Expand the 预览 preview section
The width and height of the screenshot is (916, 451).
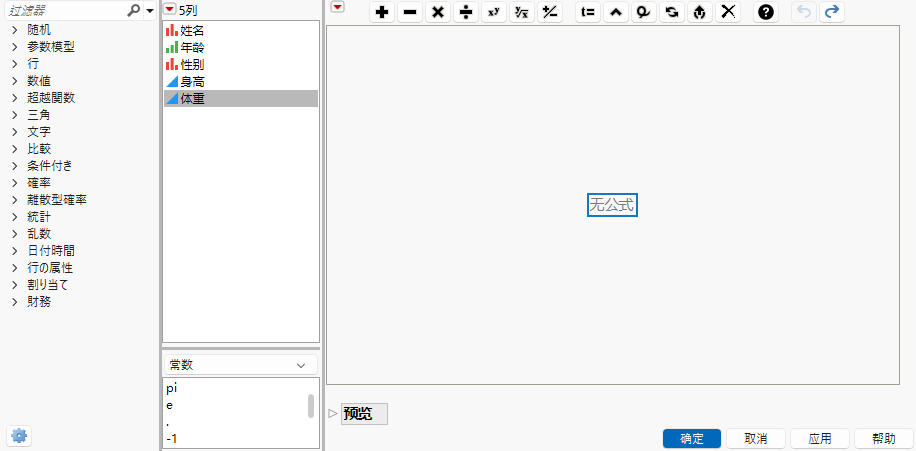pyautogui.click(x=333, y=414)
